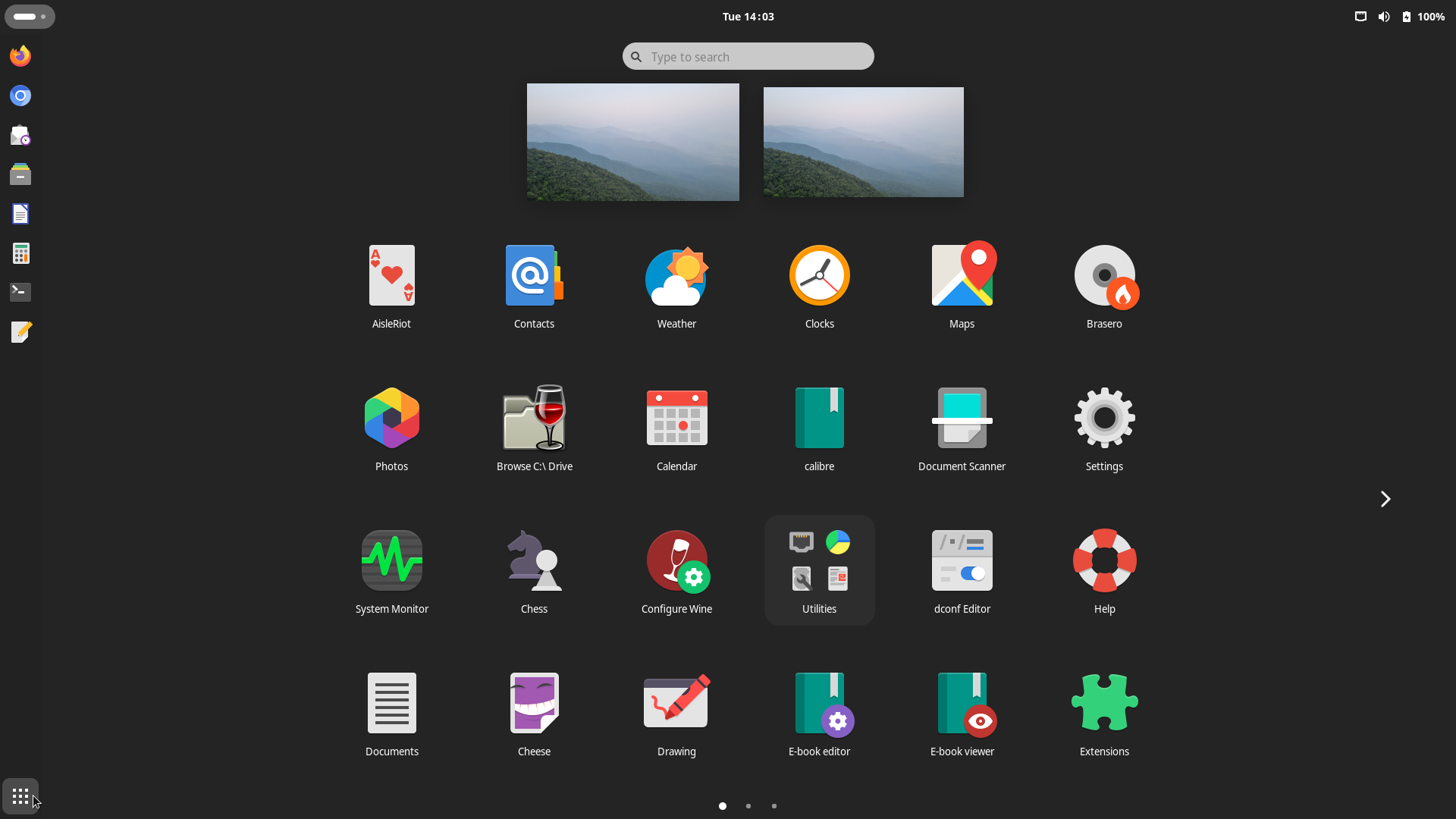Launch the Clocks app
The width and height of the screenshot is (1456, 819).
coord(819,286)
